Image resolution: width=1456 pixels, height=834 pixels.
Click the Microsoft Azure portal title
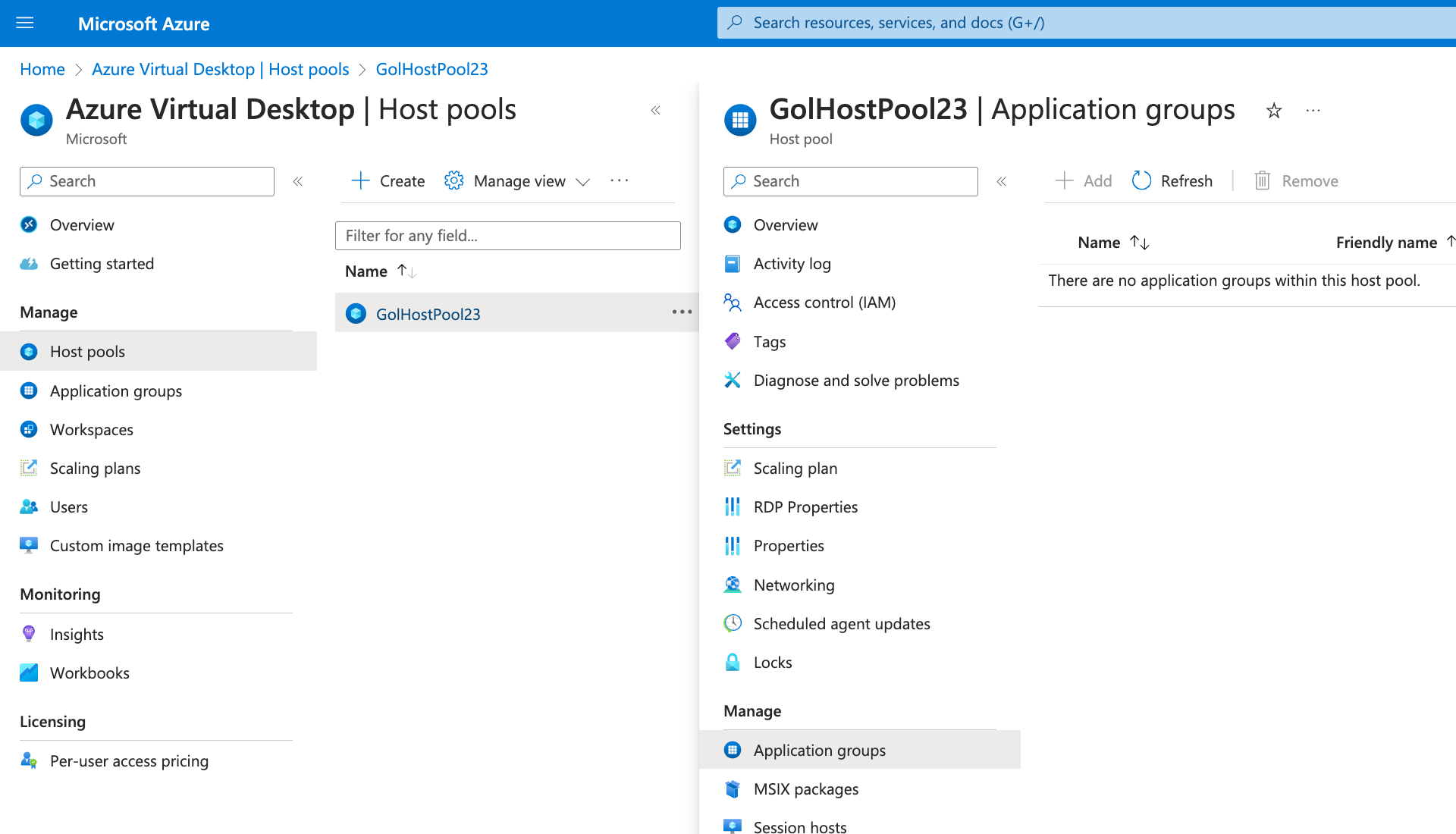click(x=144, y=24)
